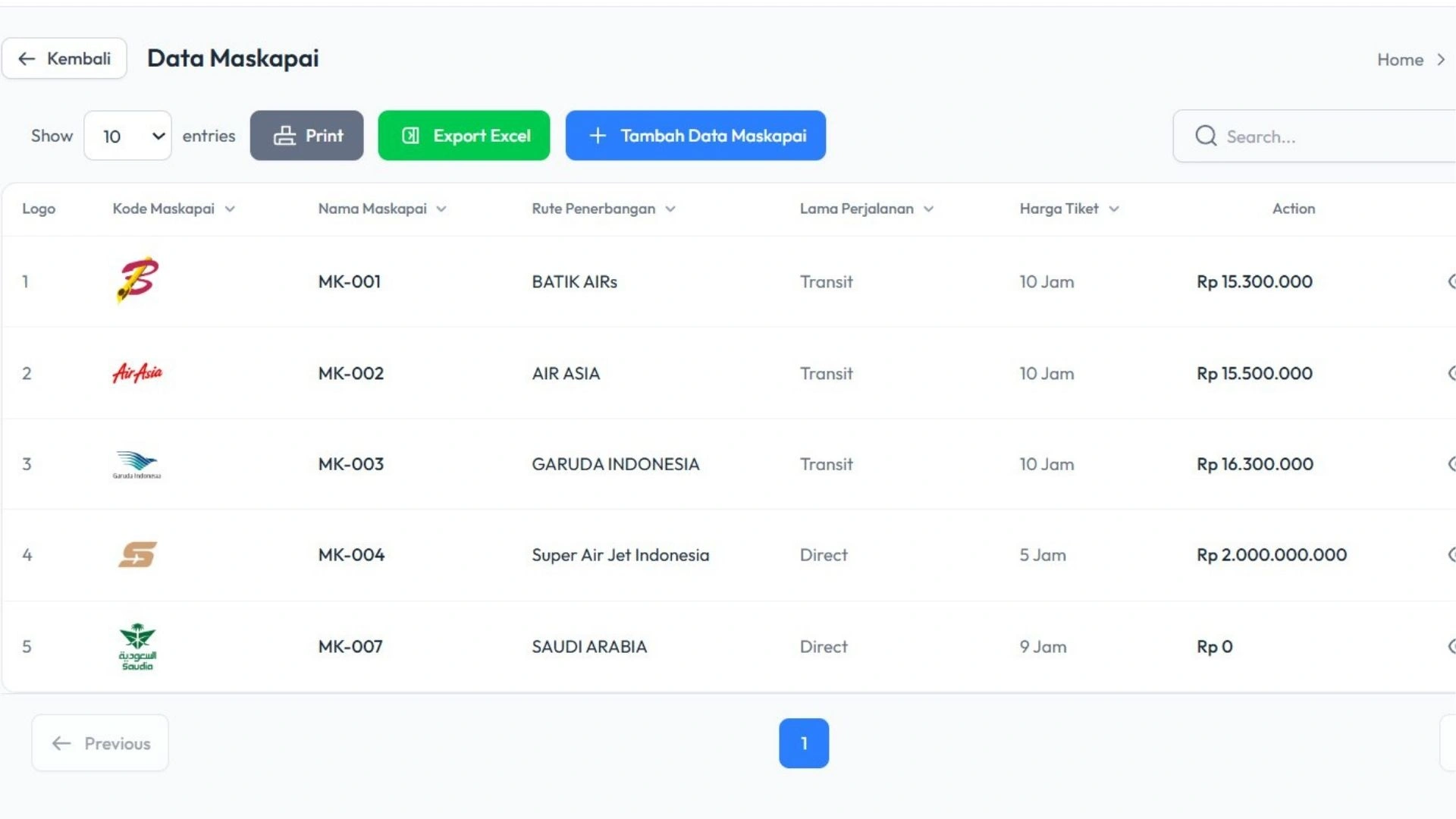
Task: Click the Super Air Jet logo
Action: [137, 554]
